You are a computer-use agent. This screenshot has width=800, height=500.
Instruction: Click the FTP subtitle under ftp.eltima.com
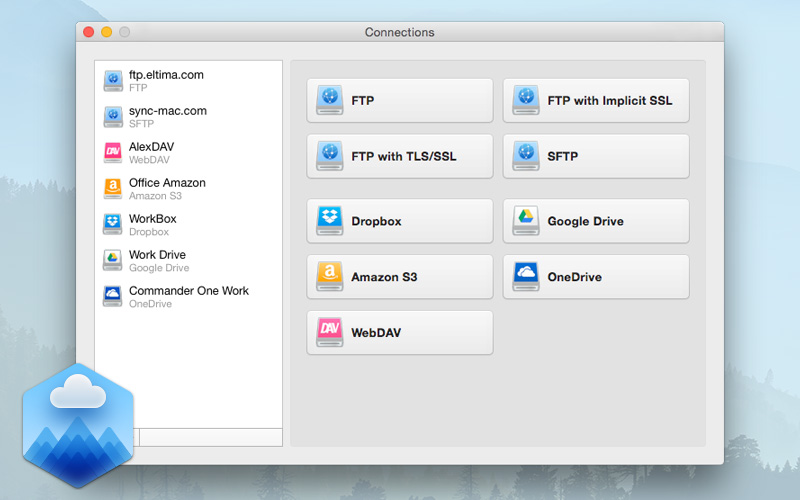point(138,88)
